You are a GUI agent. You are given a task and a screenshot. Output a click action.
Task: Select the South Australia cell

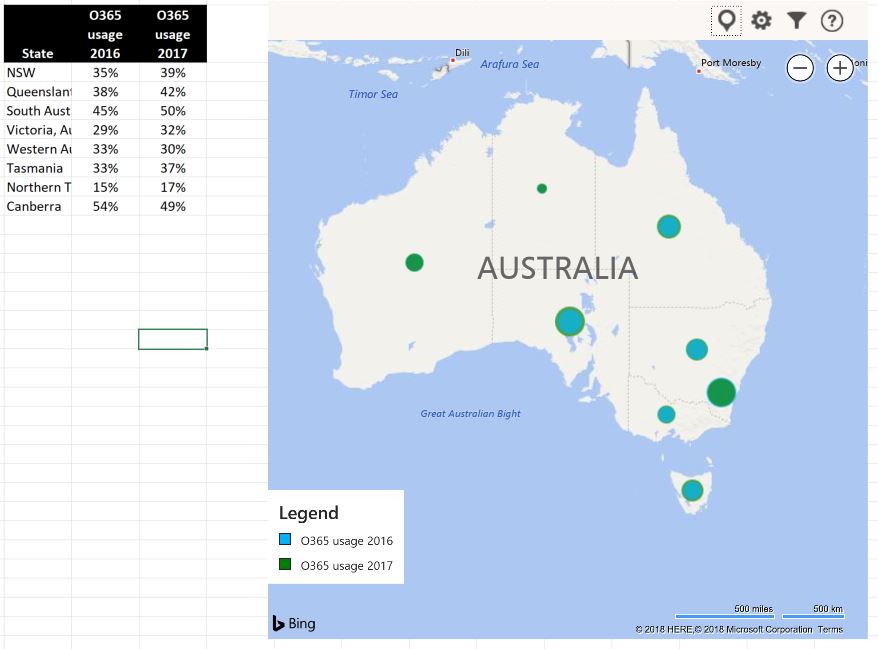coord(38,110)
